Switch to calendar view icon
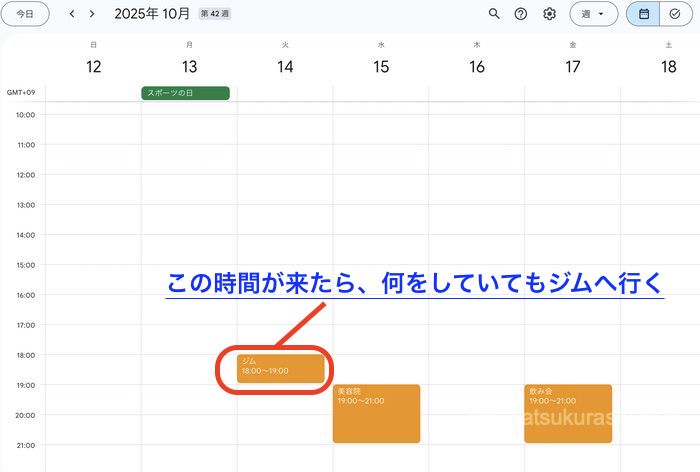700x472 pixels. tap(644, 14)
